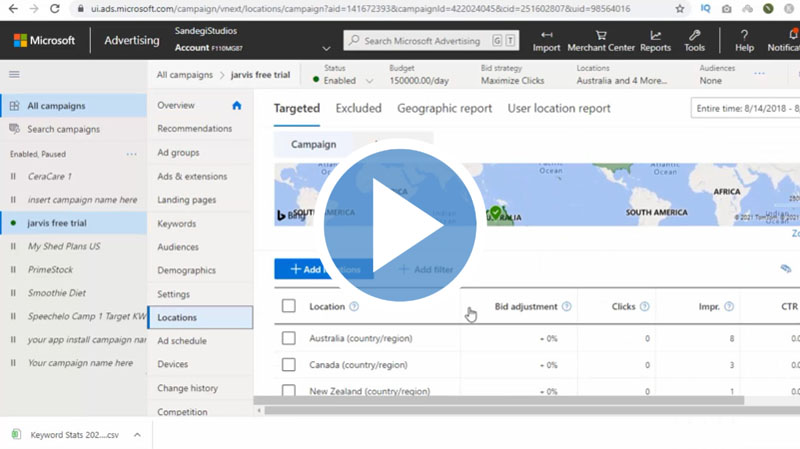Open the Import tool
Viewport: 800px width, 449px height.
[546, 41]
